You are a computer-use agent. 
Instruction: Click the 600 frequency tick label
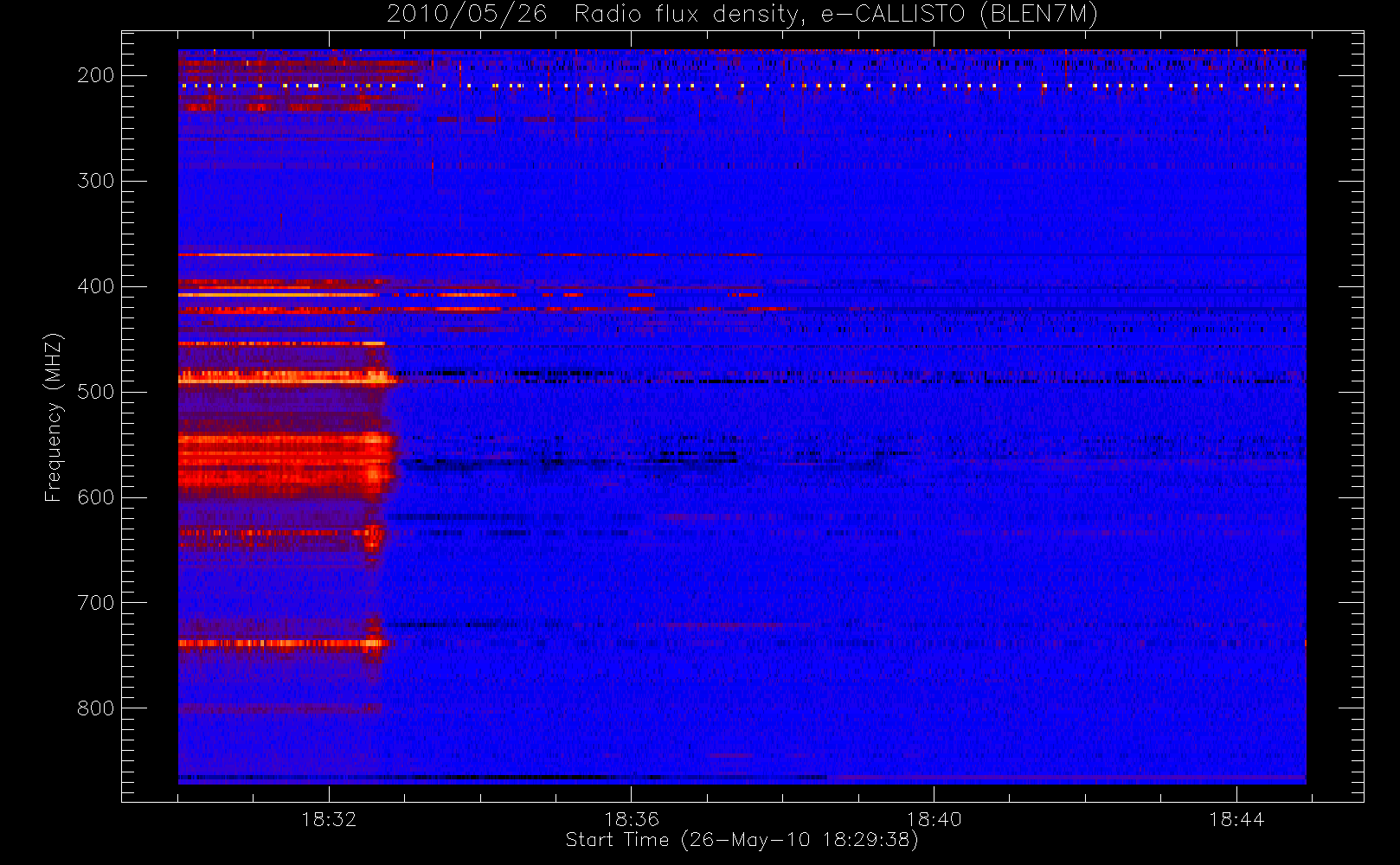pyautogui.click(x=95, y=497)
